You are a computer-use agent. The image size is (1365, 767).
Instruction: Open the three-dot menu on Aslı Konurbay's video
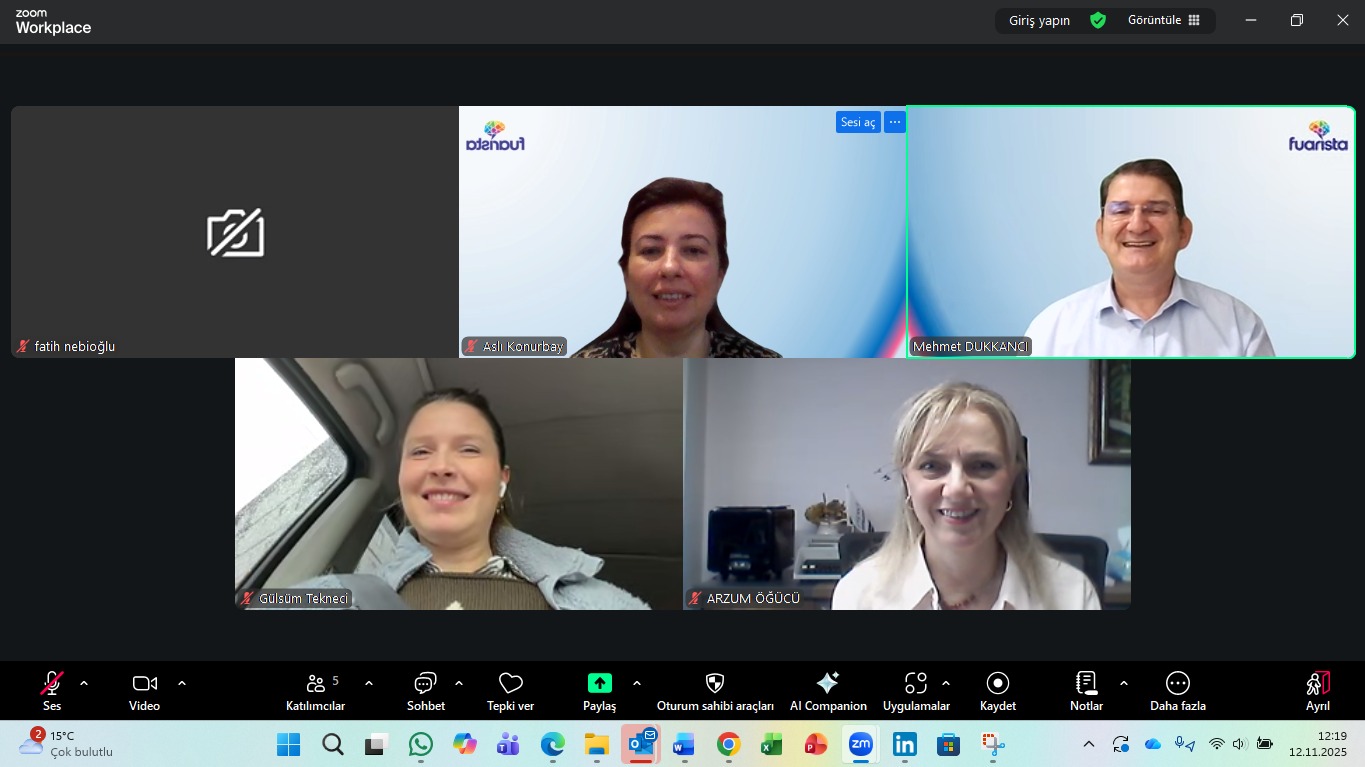pyautogui.click(x=894, y=122)
